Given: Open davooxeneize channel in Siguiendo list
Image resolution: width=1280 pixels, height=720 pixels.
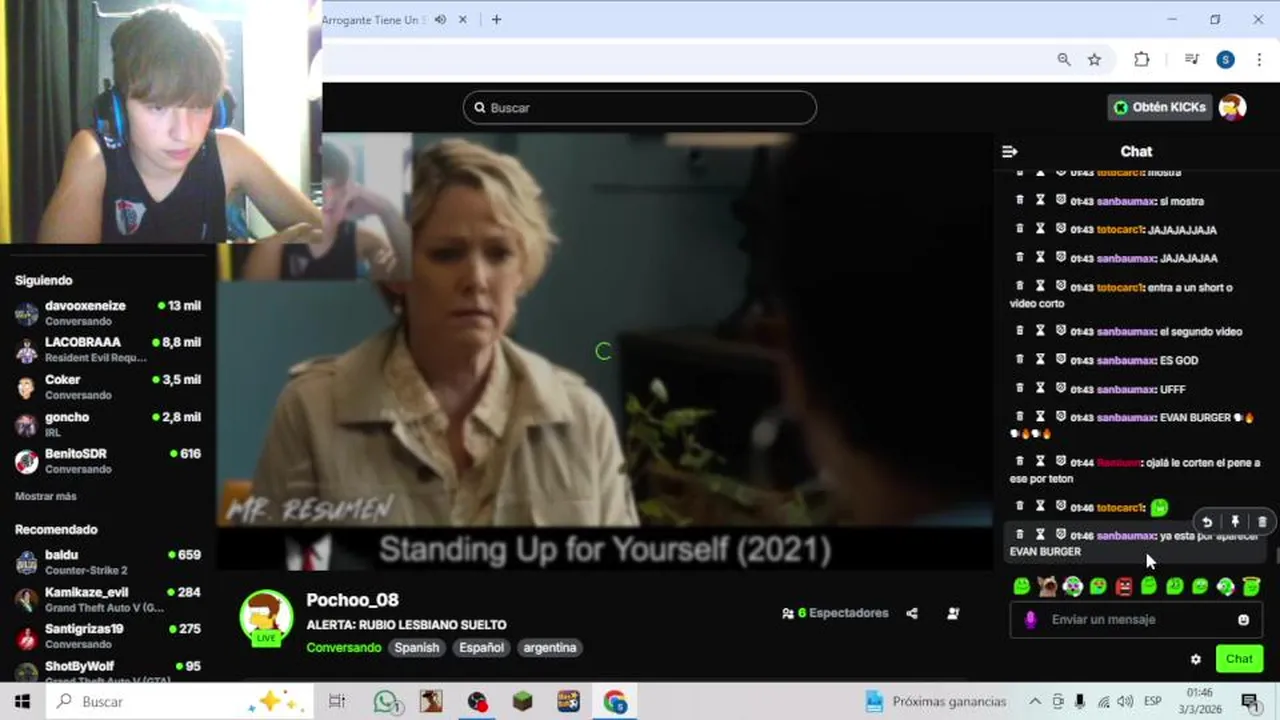Looking at the screenshot, I should [108, 313].
